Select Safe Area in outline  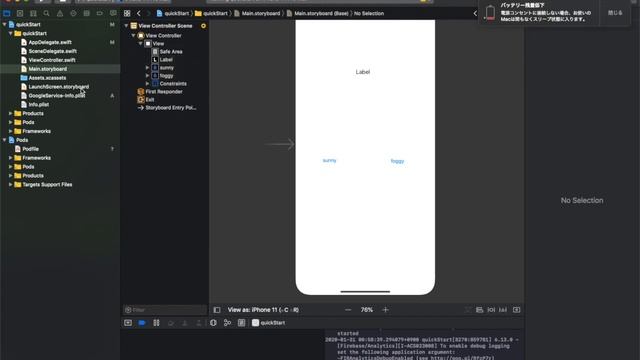pyautogui.click(x=171, y=52)
